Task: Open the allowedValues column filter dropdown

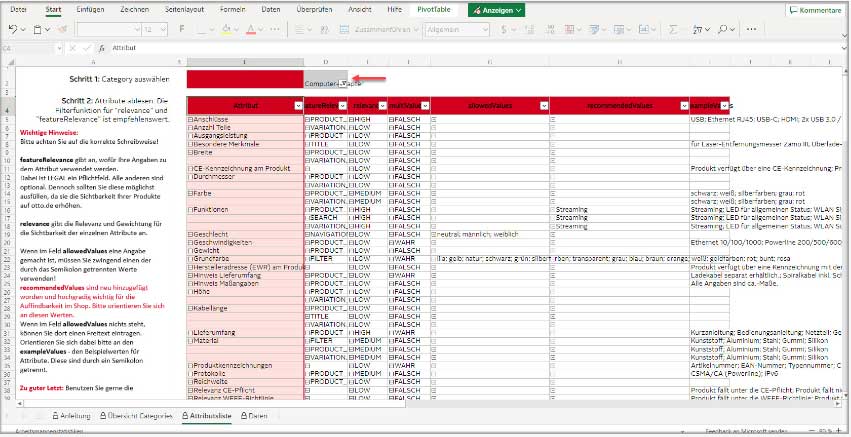Action: click(x=544, y=106)
